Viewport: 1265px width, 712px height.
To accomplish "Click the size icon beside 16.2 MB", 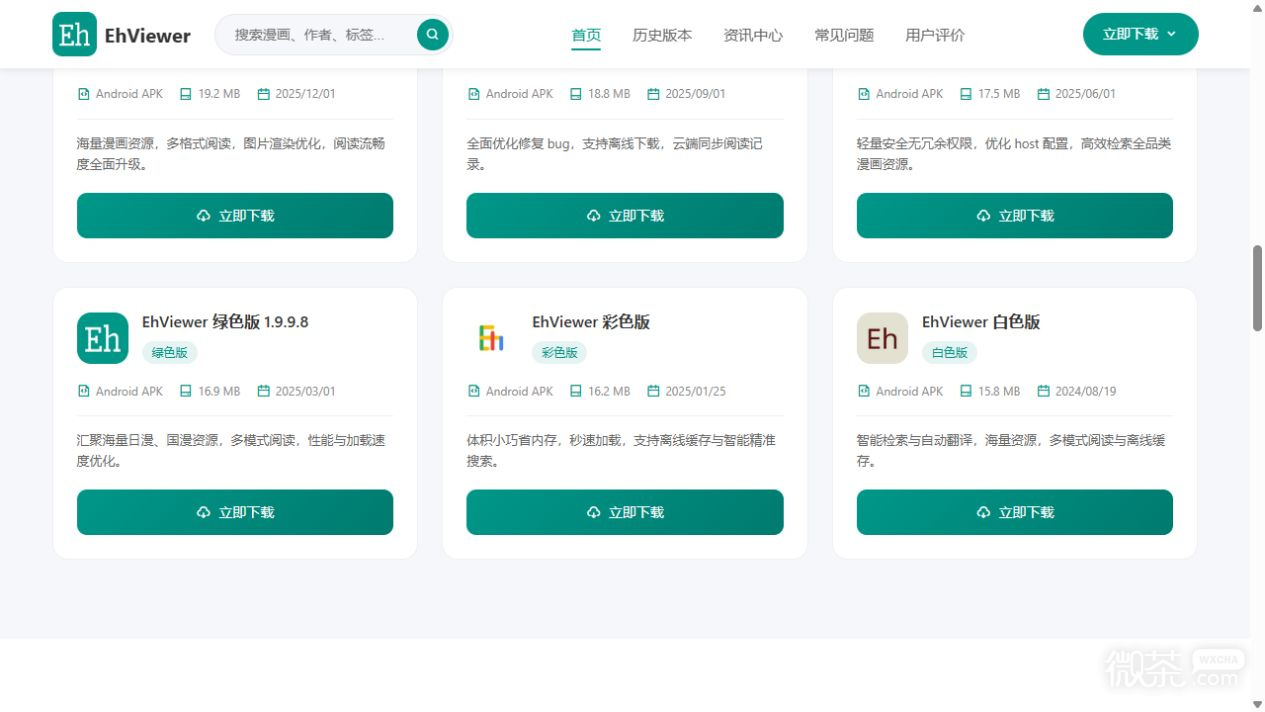I will coord(575,391).
